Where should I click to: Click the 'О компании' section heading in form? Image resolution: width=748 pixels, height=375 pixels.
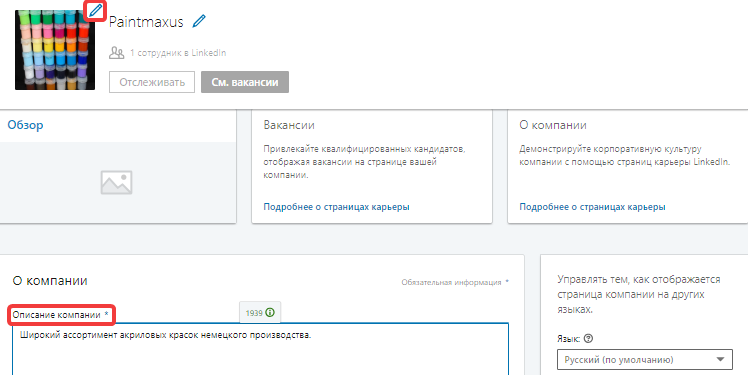coord(50,281)
